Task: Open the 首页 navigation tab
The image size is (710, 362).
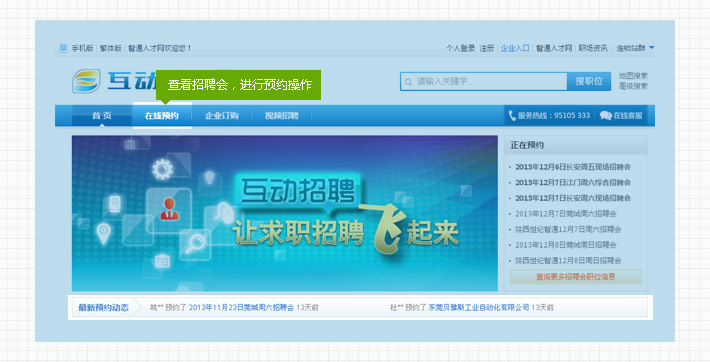Action: point(102,116)
